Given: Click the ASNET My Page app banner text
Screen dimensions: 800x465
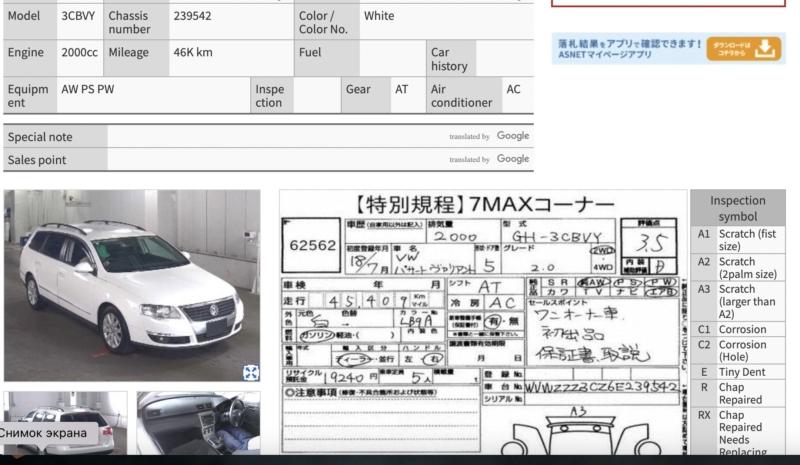Looking at the screenshot, I should click(x=628, y=49).
